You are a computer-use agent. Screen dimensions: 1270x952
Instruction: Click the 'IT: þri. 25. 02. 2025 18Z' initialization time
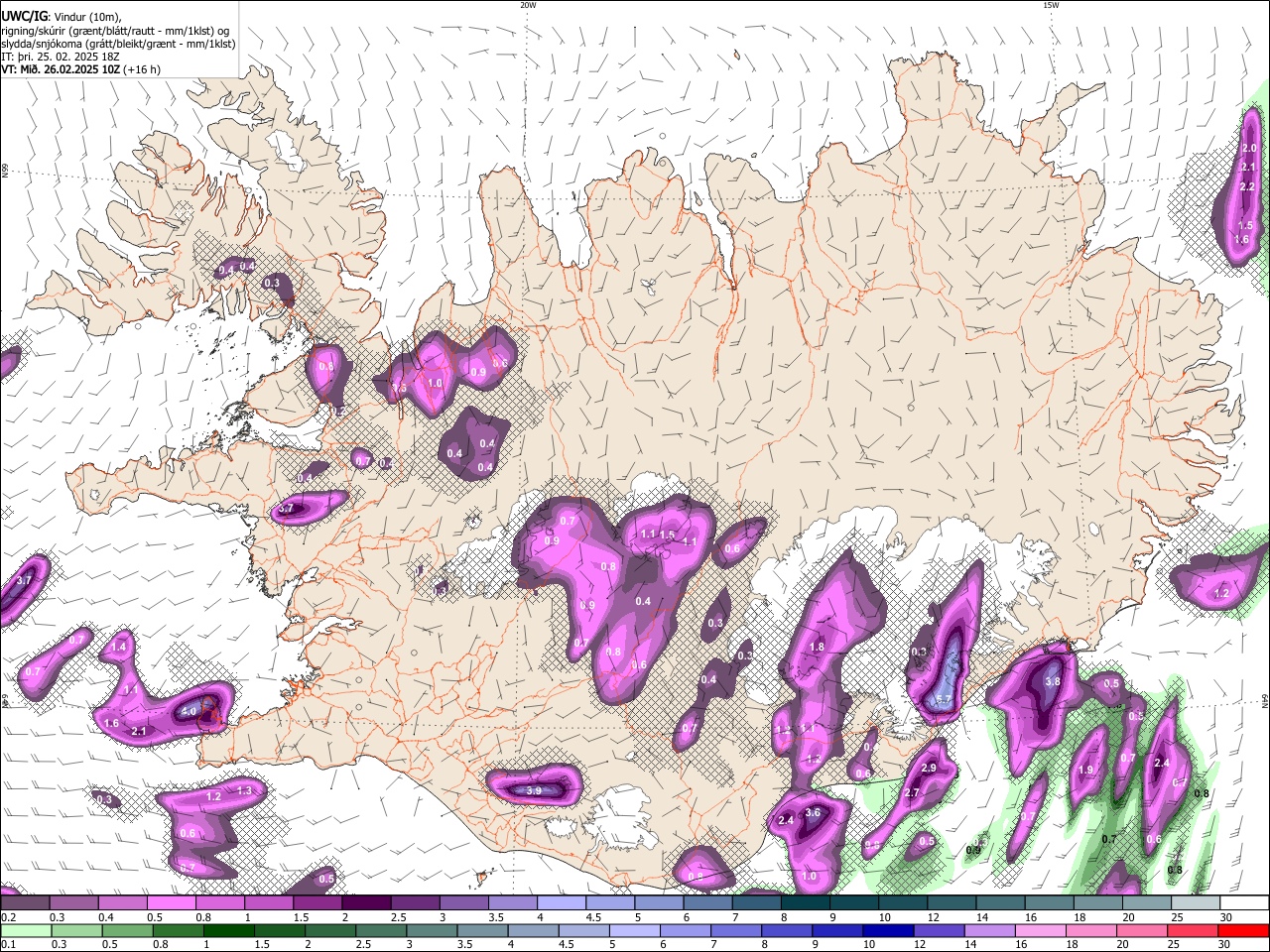point(61,57)
